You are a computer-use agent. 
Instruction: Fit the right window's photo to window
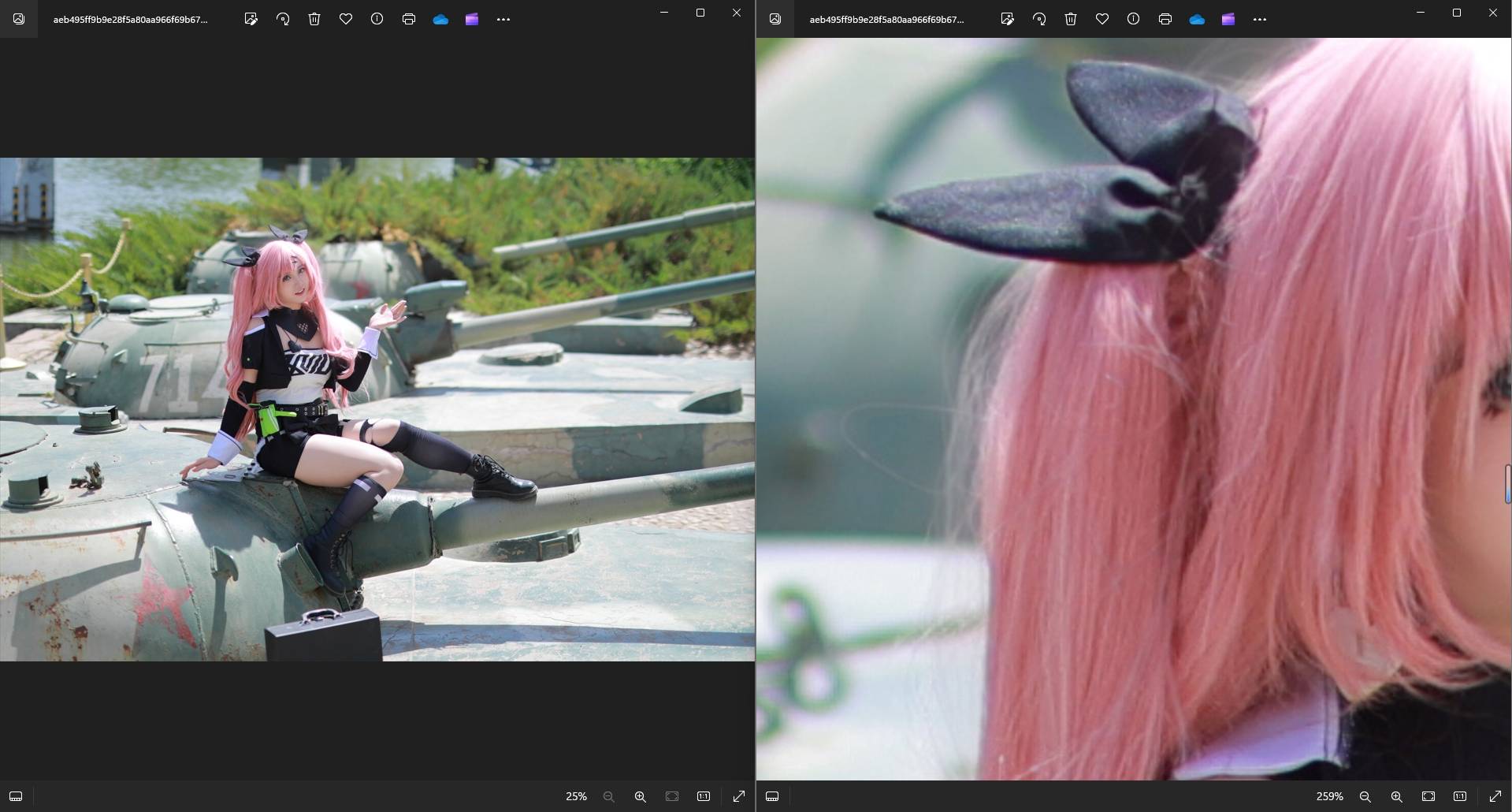pyautogui.click(x=1428, y=796)
